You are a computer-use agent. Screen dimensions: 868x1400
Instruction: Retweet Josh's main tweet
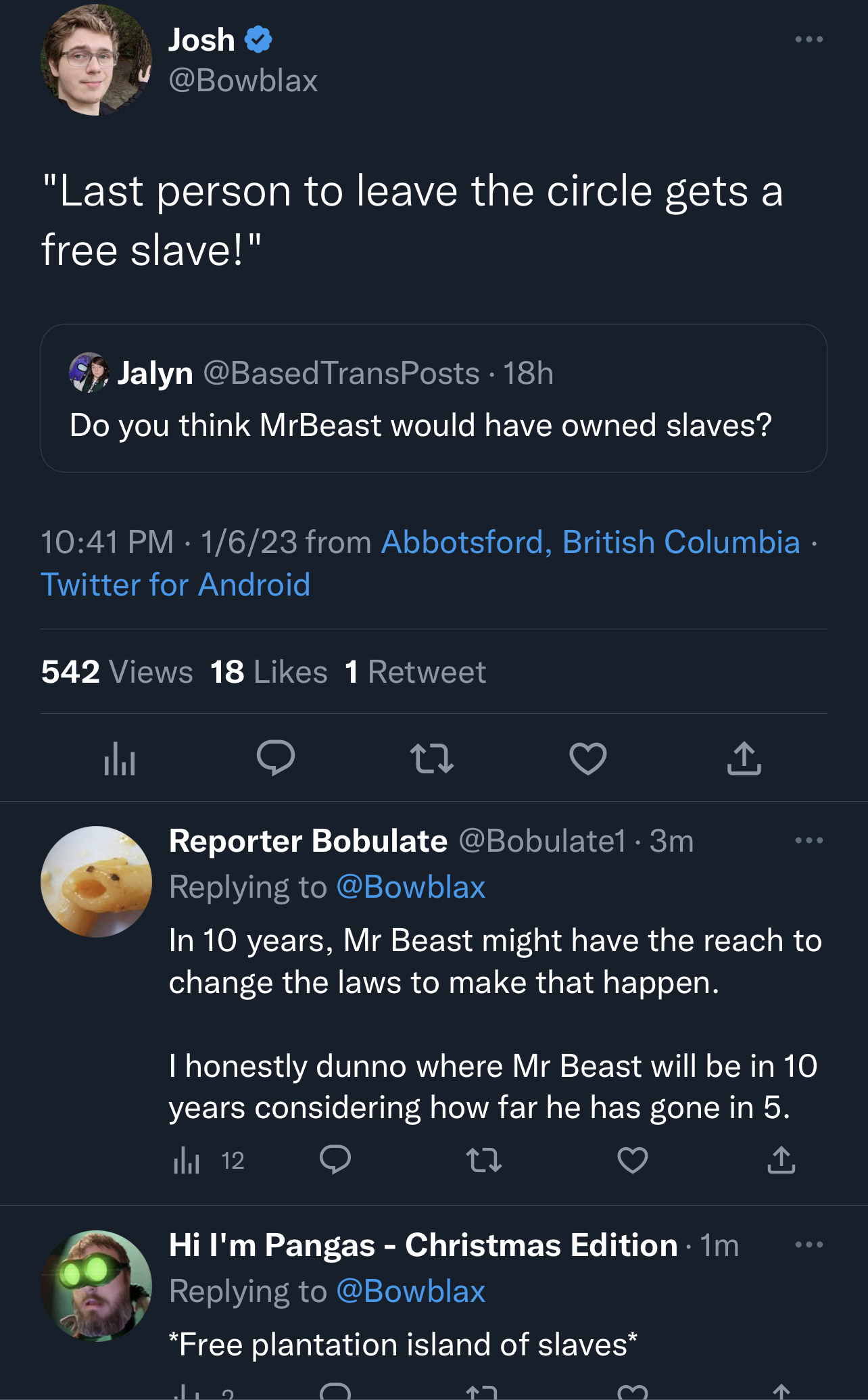click(x=432, y=758)
